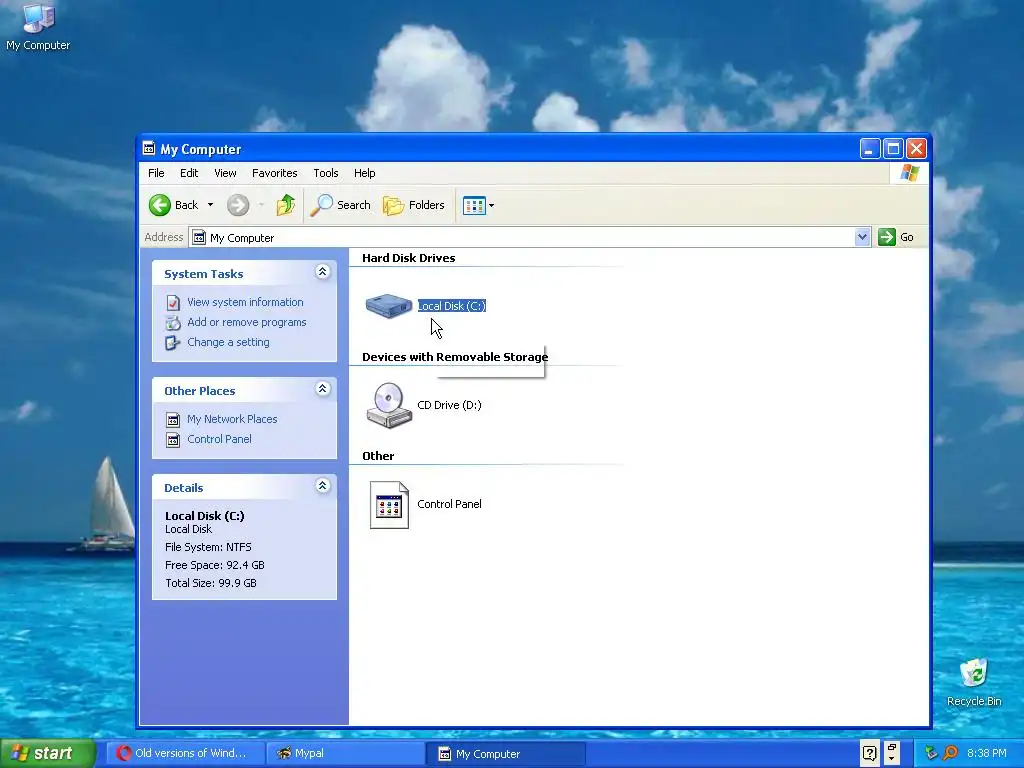This screenshot has width=1024, height=768.
Task: Click the network connection tray icon
Action: 931,754
